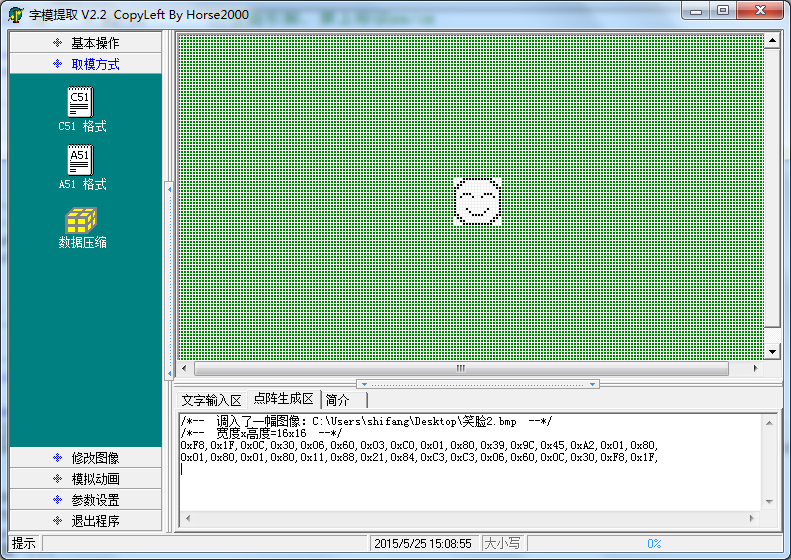
Task: Click the 提示 status bar label
Action: 24,543
